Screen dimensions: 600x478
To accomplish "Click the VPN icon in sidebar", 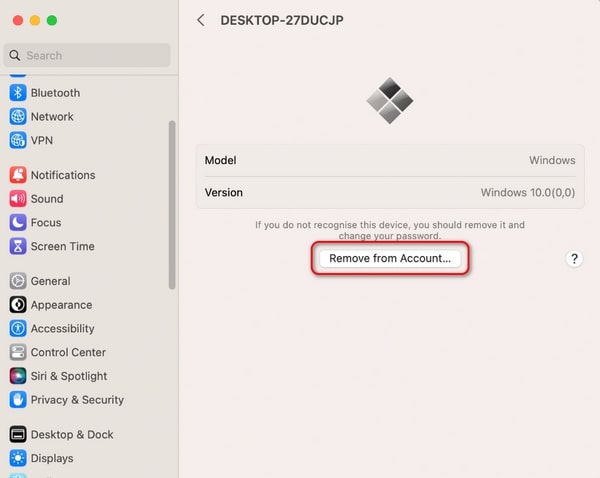I will 18,140.
